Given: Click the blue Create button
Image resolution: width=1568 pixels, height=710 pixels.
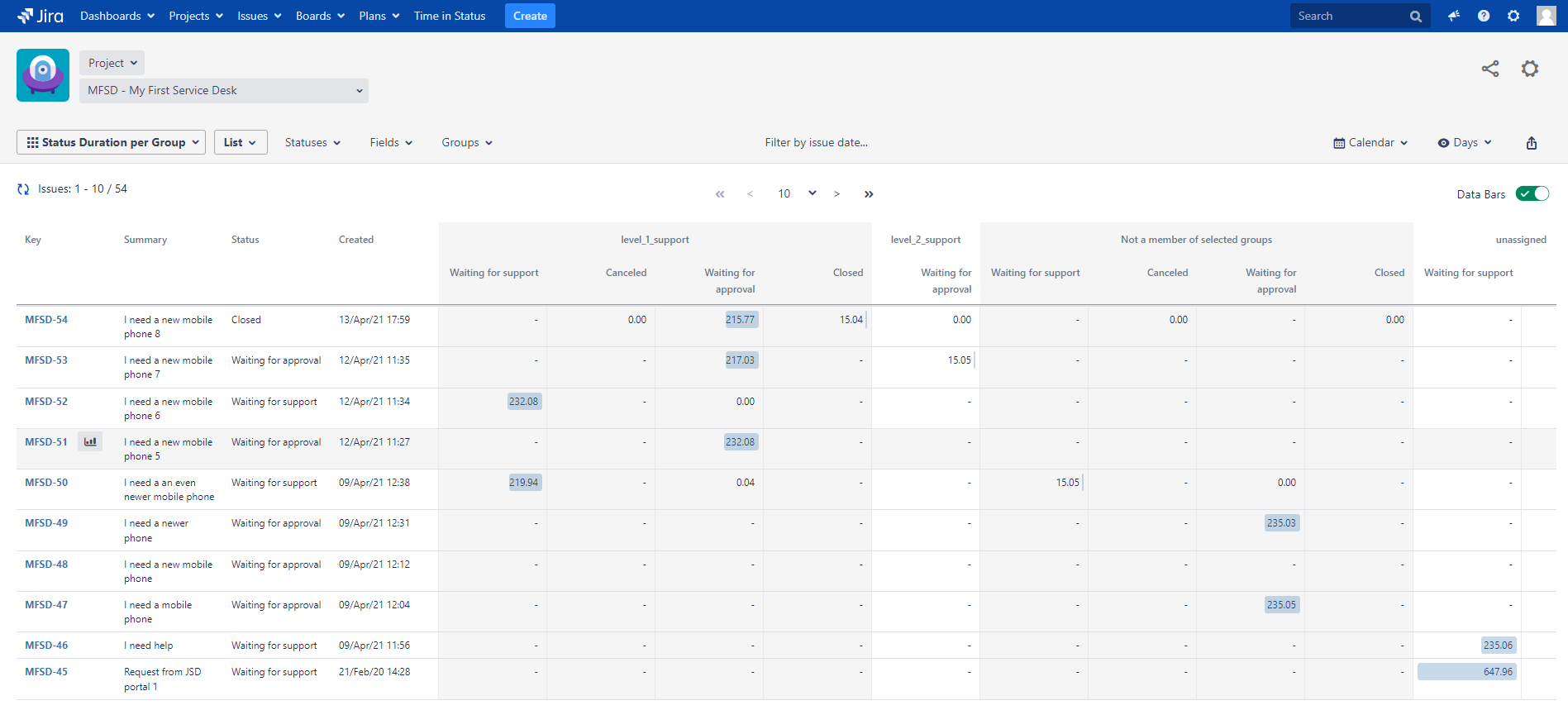Looking at the screenshot, I should click(530, 16).
